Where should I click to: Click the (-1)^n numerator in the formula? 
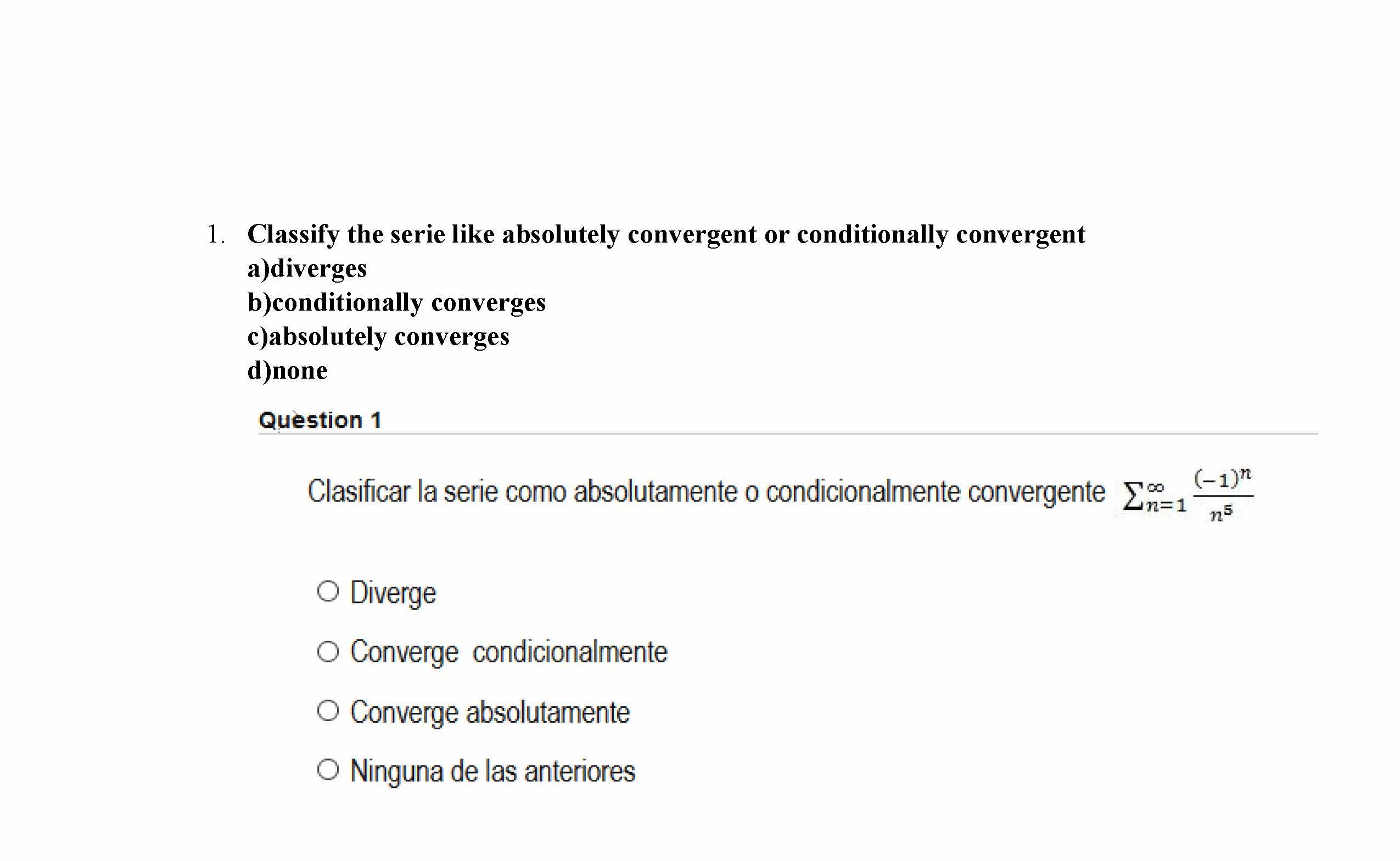pos(1222,479)
